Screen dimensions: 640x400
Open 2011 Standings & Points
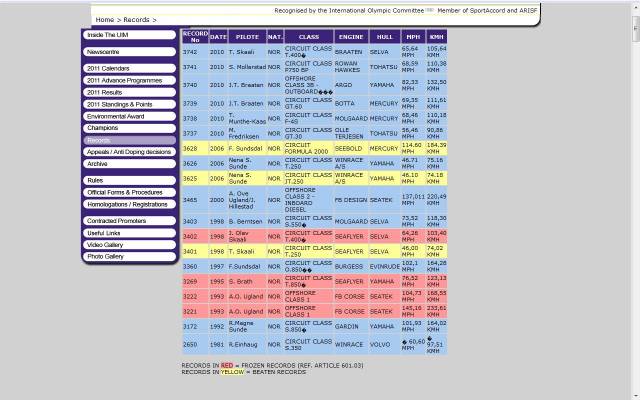129,104
